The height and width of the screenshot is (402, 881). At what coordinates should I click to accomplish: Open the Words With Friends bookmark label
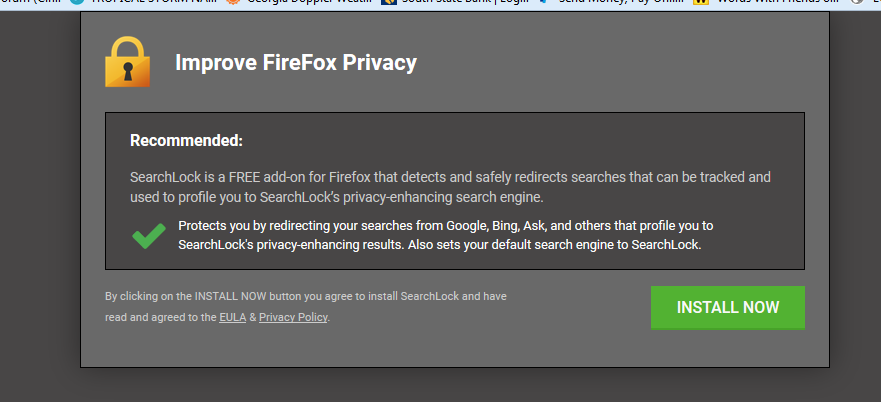(x=775, y=2)
